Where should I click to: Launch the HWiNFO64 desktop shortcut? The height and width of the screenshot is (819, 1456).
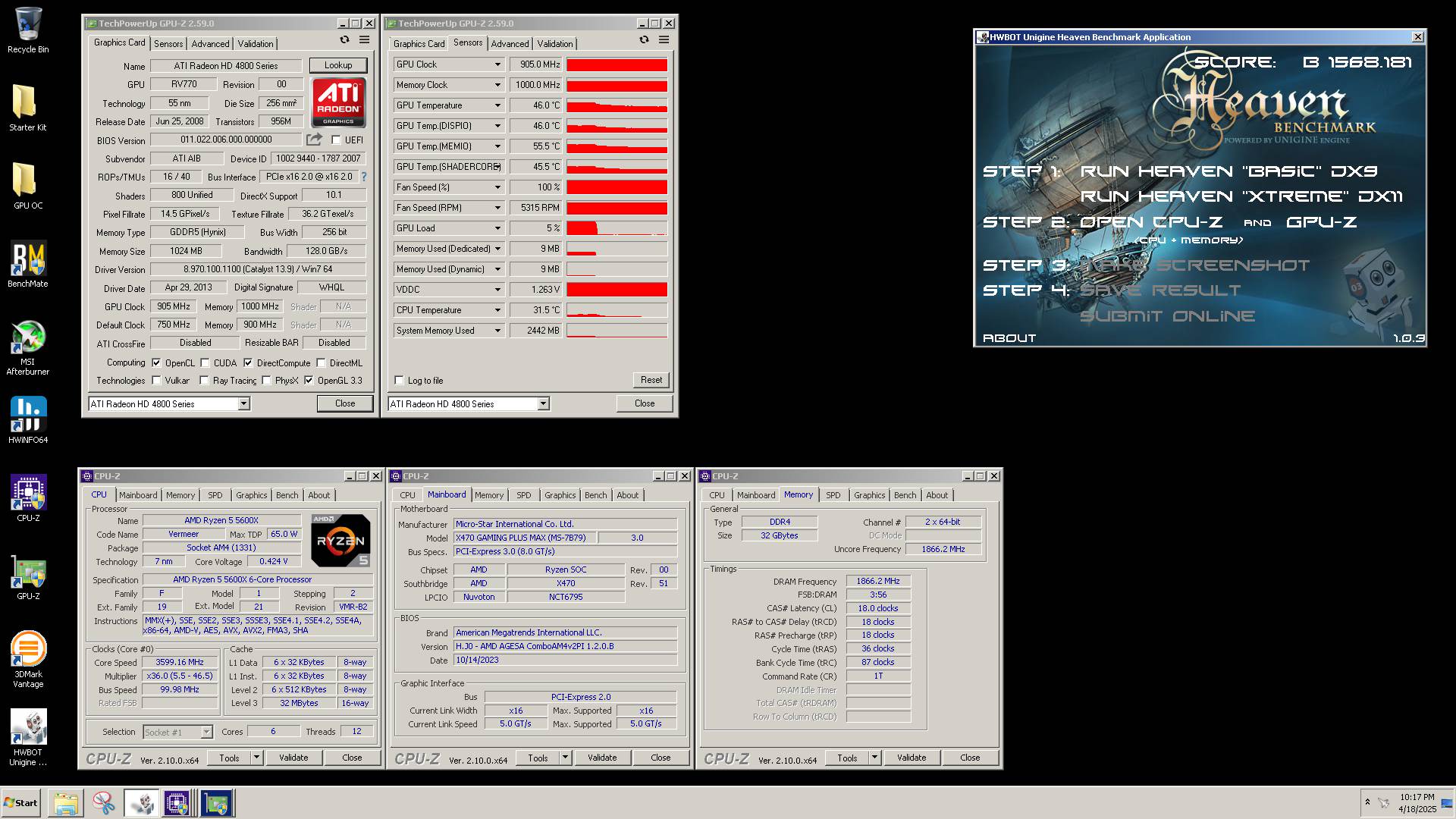coord(28,420)
